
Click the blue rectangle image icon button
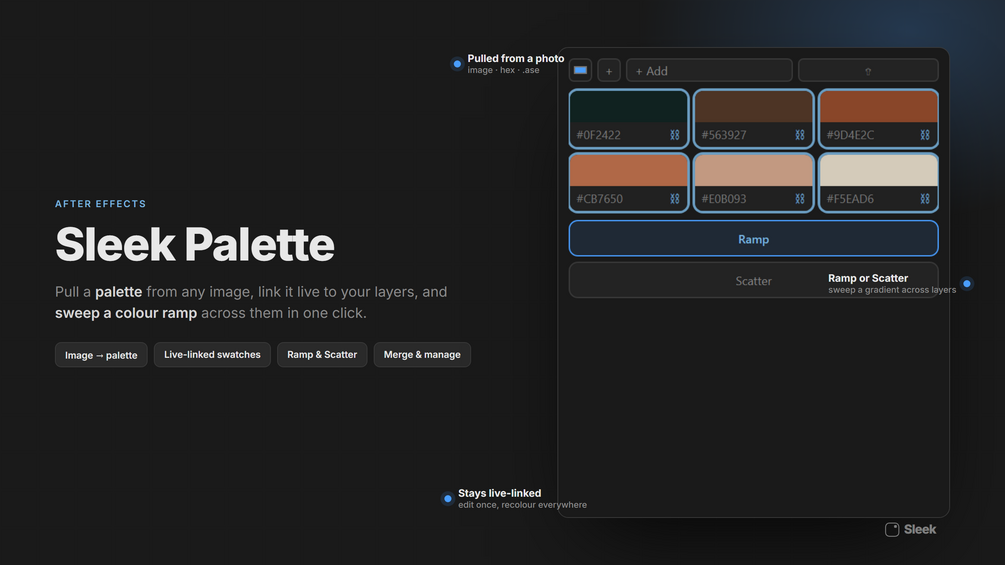tap(580, 70)
